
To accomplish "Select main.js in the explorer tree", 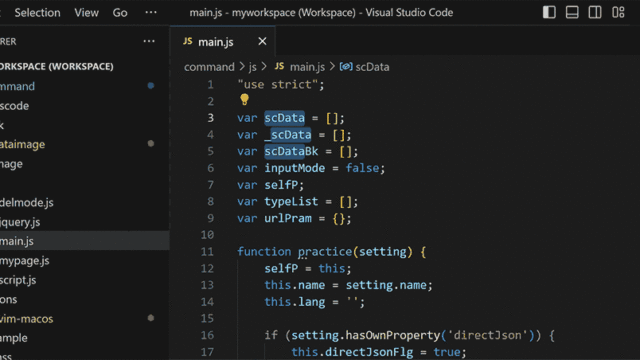I will pos(84,241).
